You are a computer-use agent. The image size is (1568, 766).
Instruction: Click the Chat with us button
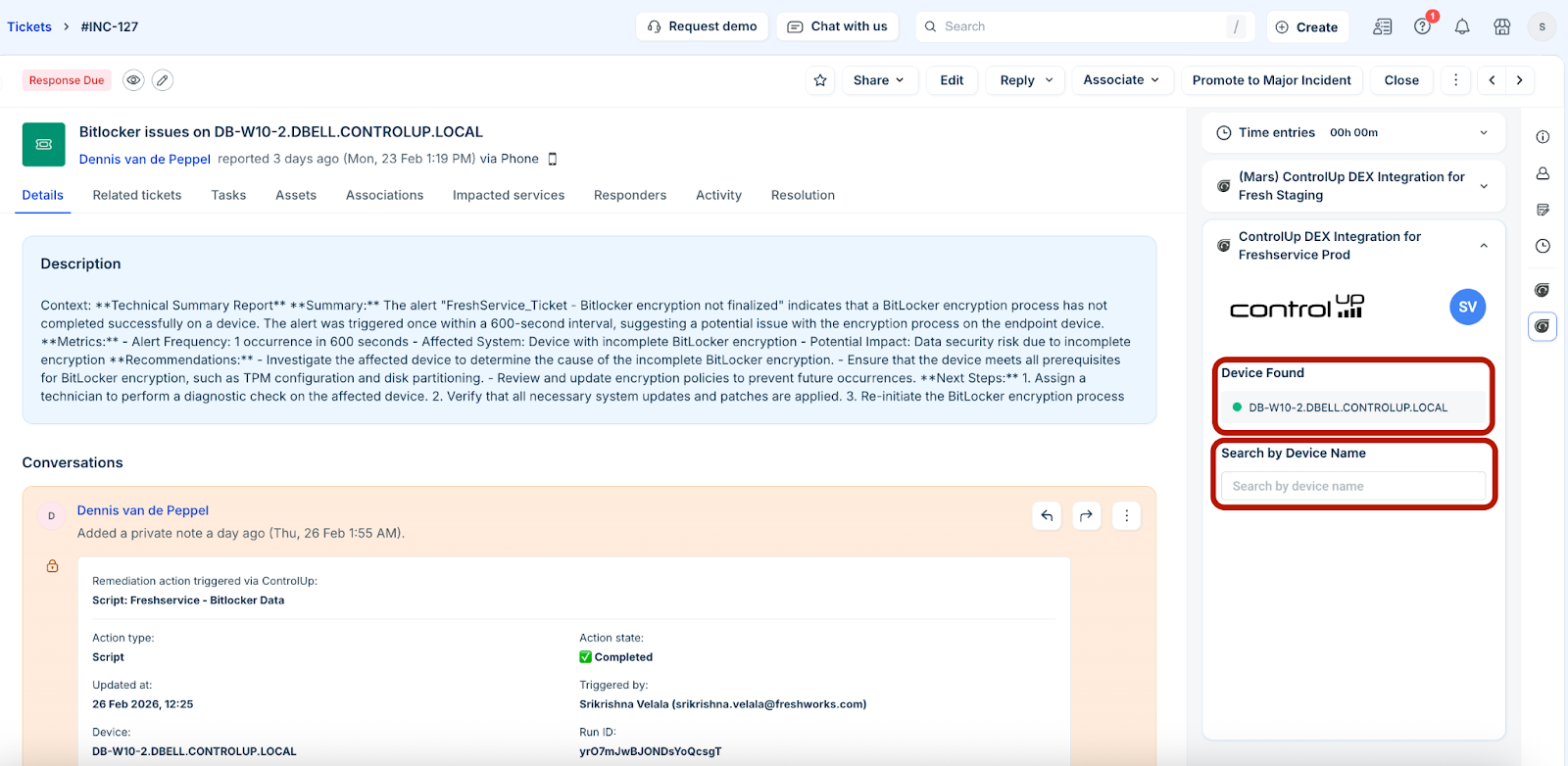(x=838, y=26)
